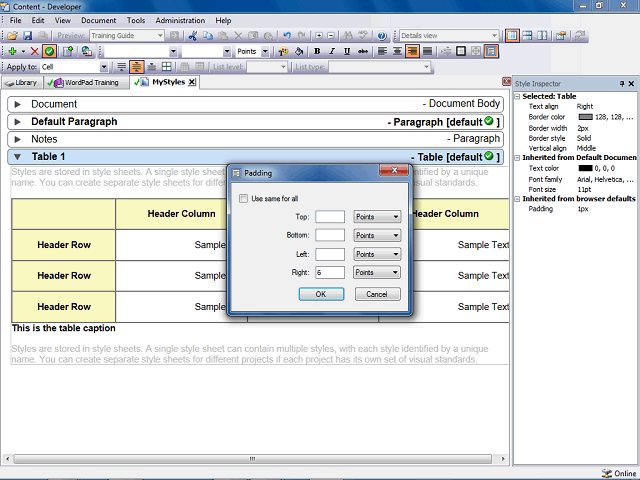The height and width of the screenshot is (480, 640).
Task: Click OK in the Padding dialog
Action: 321,294
